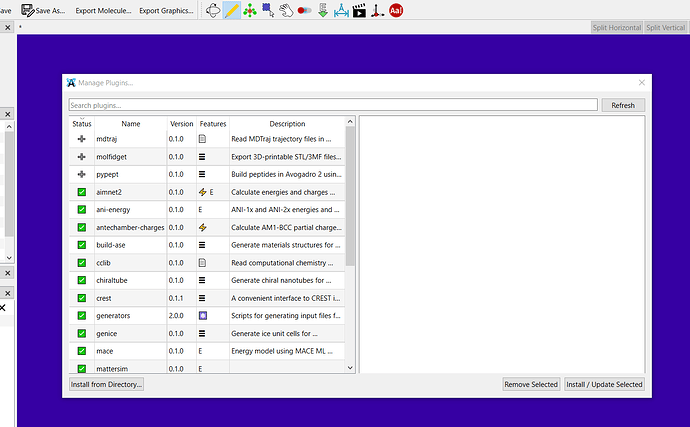This screenshot has width=690, height=427.
Task: Sort plugins by the Description column header
Action: coord(287,124)
